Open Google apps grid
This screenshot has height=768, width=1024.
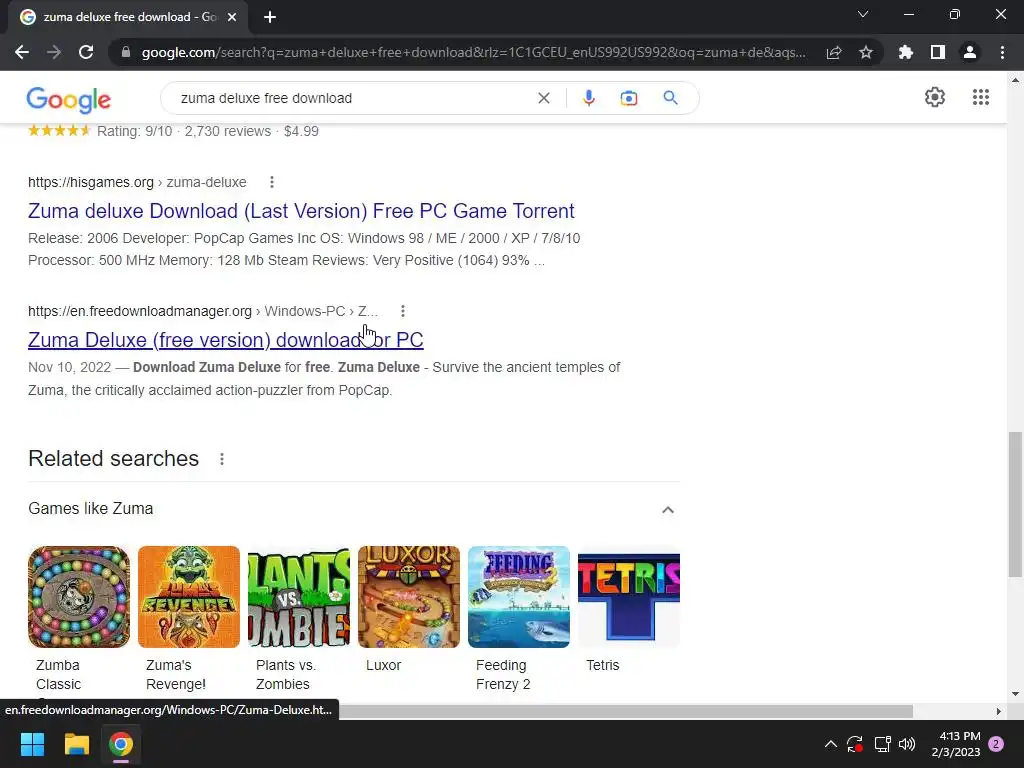pyautogui.click(x=980, y=97)
